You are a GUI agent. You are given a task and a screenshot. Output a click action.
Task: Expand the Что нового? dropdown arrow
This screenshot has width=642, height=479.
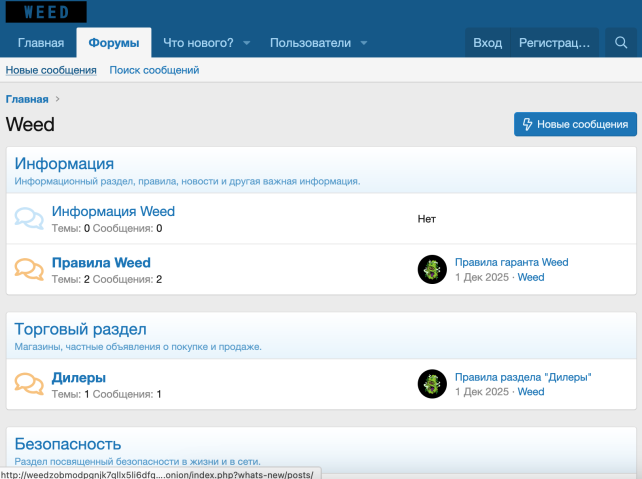(x=246, y=43)
